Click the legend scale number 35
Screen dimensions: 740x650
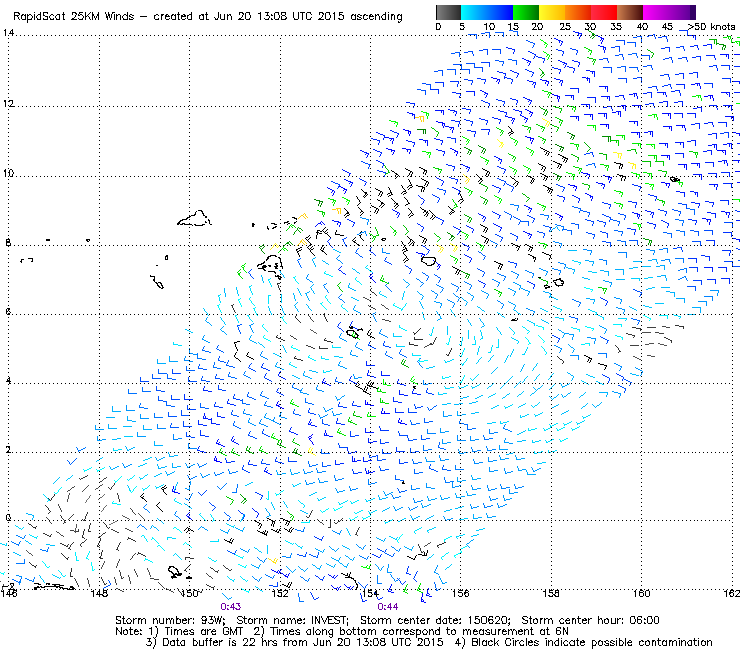click(x=616, y=27)
